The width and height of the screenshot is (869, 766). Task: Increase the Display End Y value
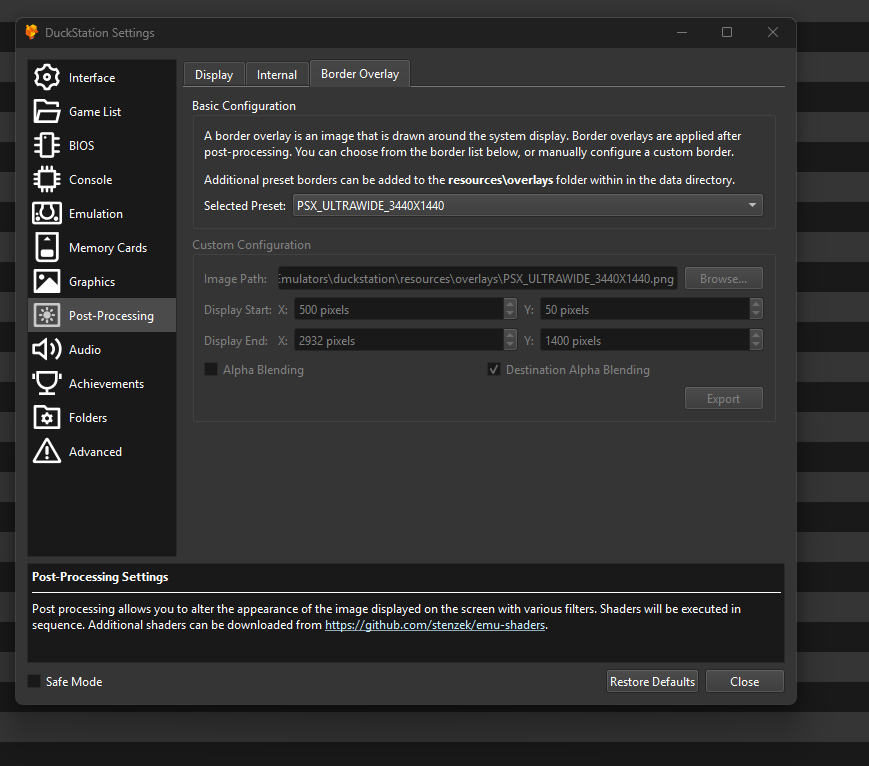tap(756, 335)
